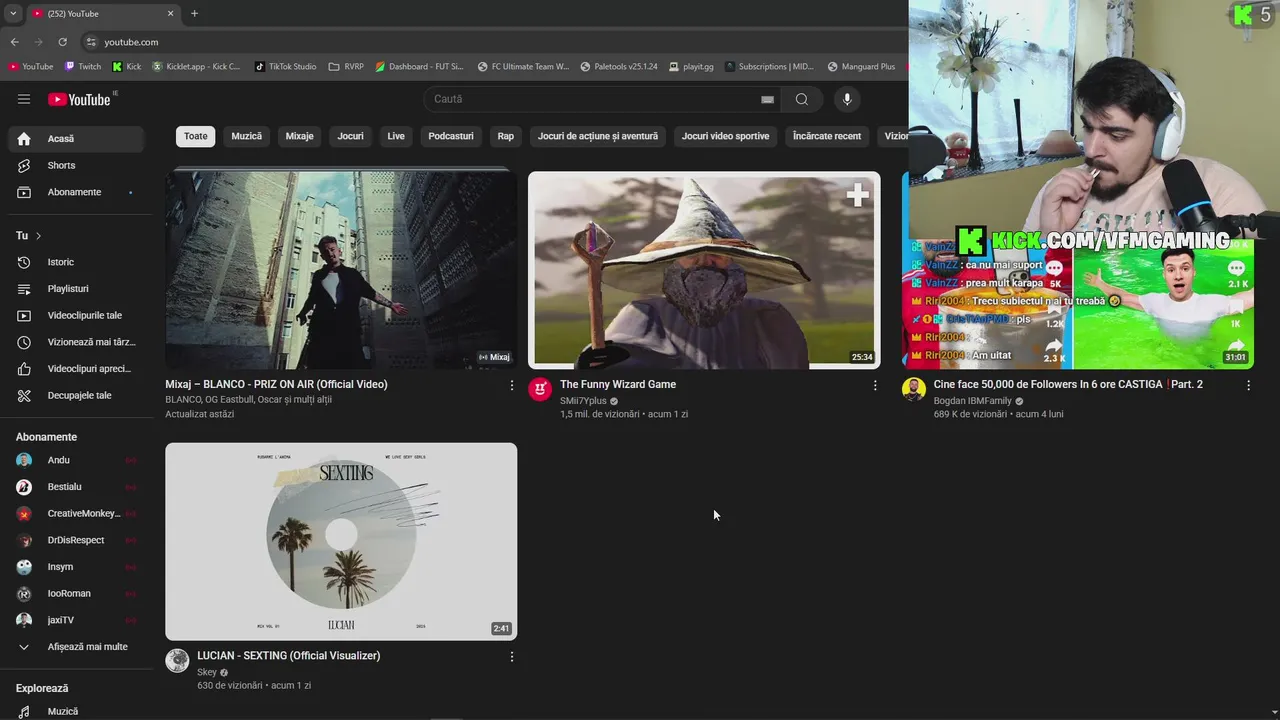Open the hamburger guide menu
The height and width of the screenshot is (720, 1280).
tap(24, 99)
